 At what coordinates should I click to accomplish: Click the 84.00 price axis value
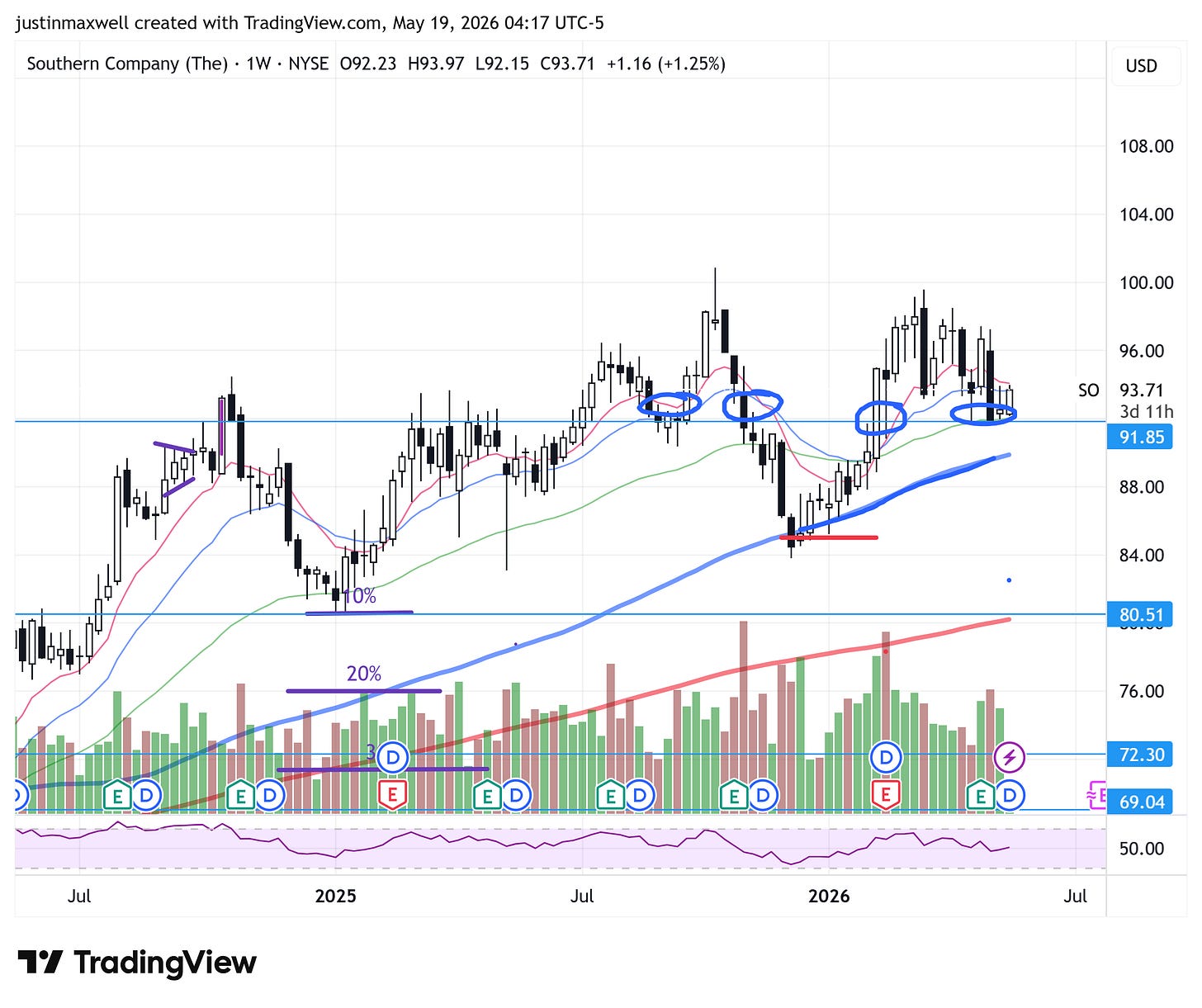pyautogui.click(x=1141, y=556)
